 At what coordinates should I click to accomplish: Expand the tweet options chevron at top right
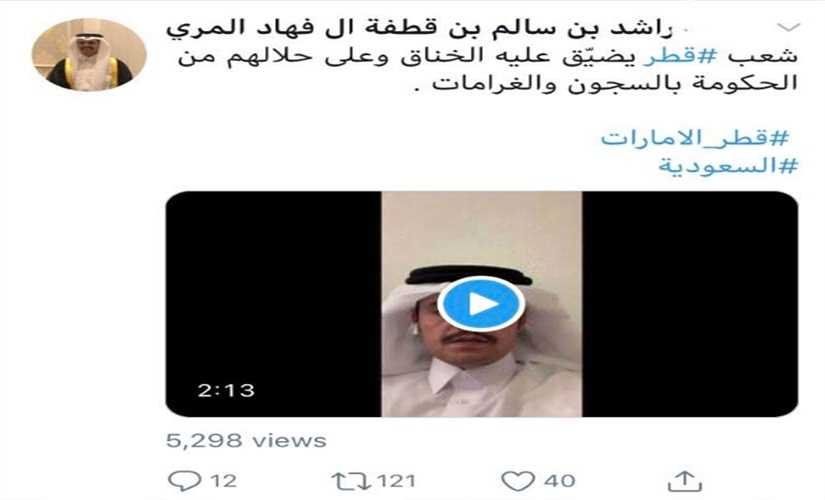(788, 27)
